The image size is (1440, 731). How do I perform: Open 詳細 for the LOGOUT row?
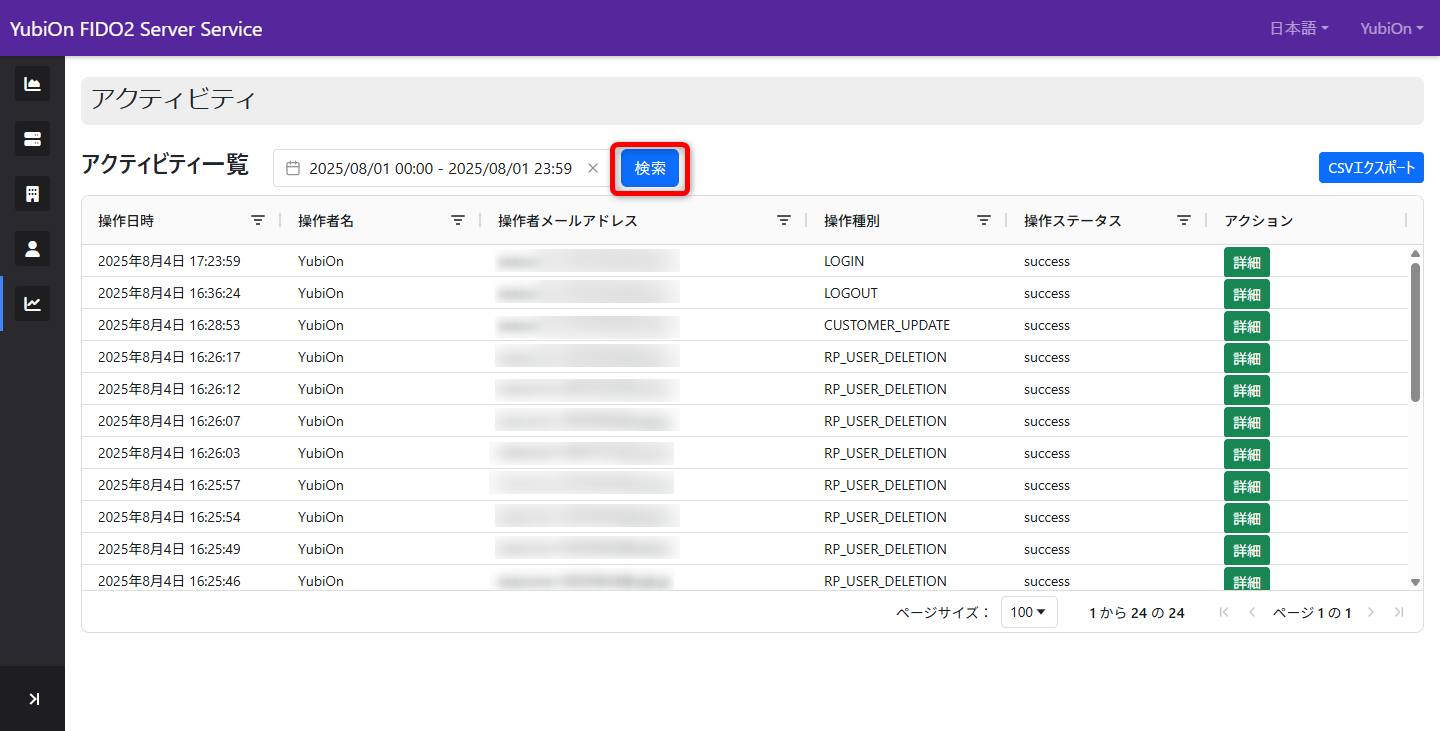(x=1247, y=295)
